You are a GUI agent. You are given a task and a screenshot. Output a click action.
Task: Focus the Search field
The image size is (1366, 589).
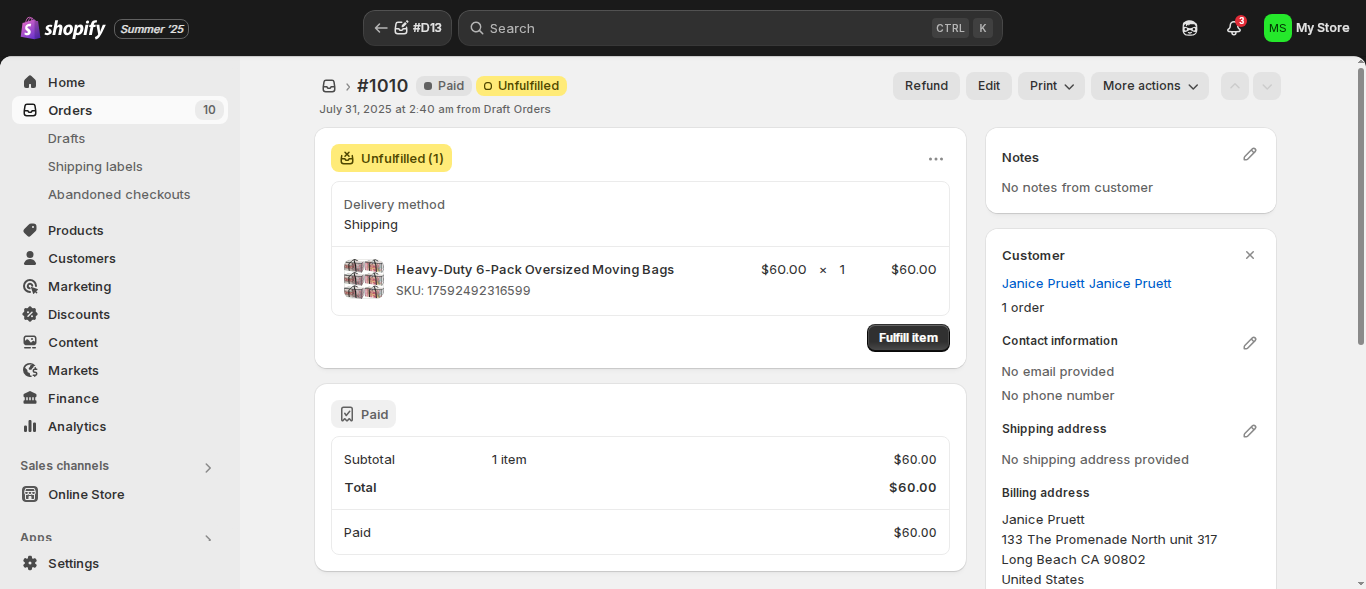730,28
